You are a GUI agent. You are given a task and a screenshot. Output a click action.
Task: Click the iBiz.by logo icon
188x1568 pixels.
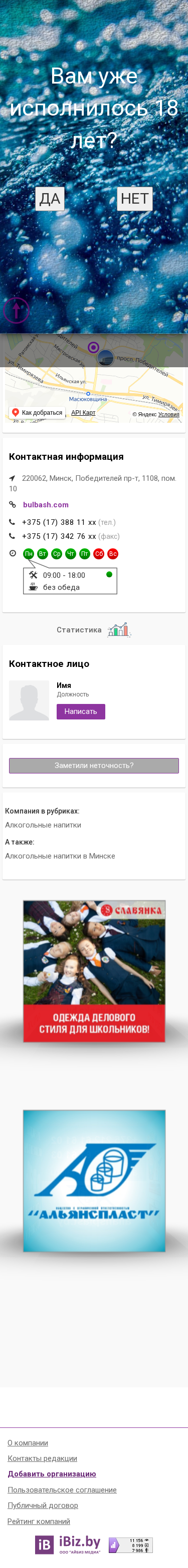(44, 1544)
